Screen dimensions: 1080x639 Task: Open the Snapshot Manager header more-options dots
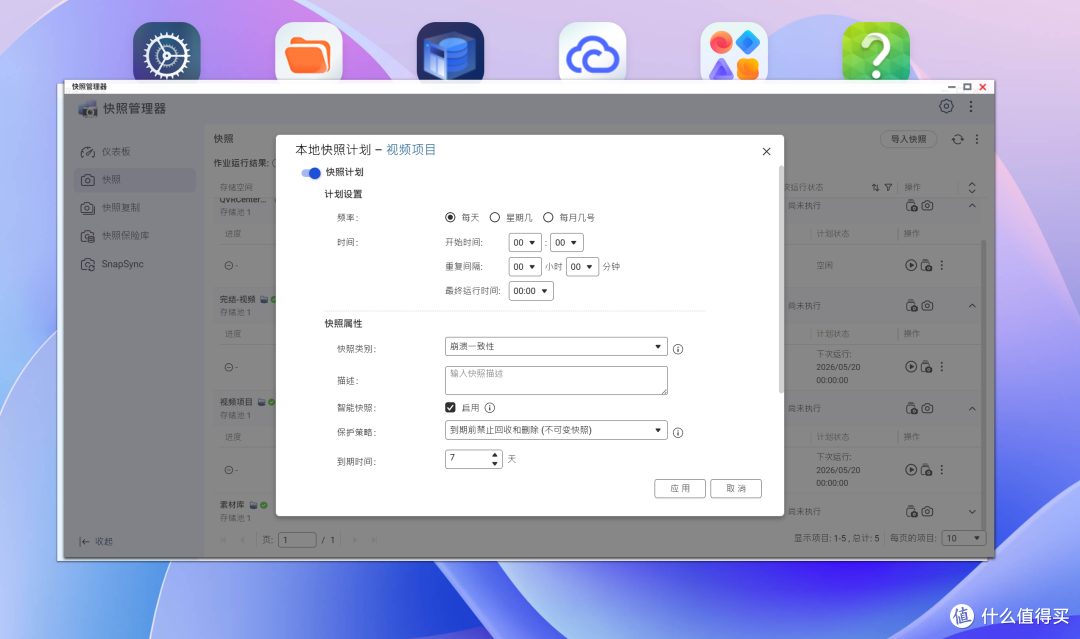tap(971, 106)
